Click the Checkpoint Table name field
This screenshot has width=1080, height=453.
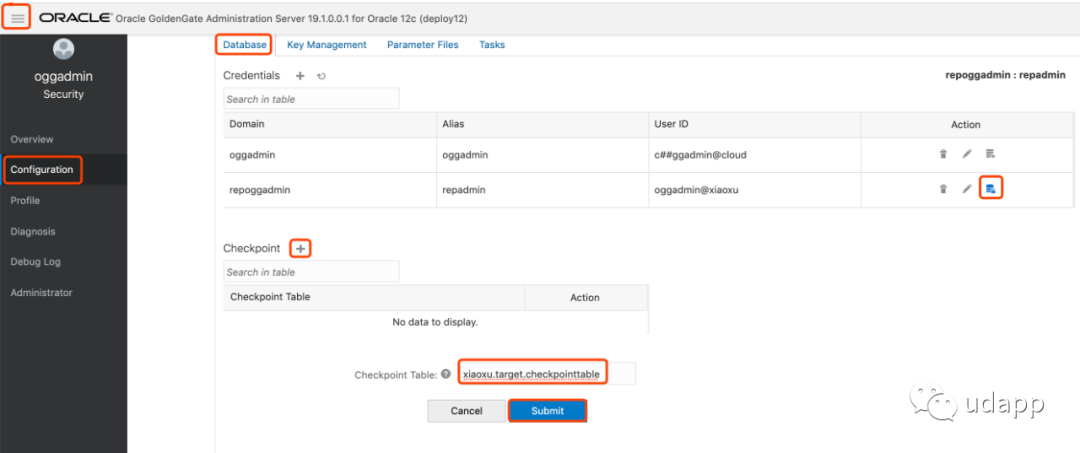[x=546, y=374]
